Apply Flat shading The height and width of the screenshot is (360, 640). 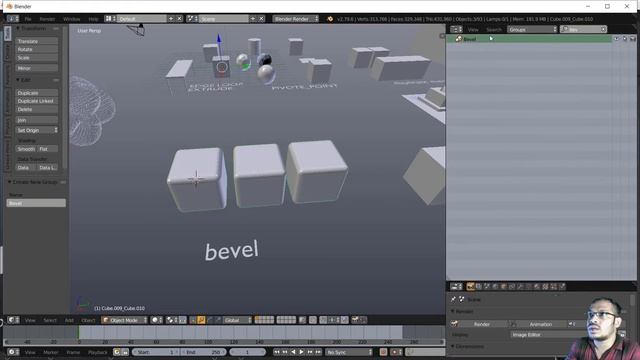click(47, 149)
